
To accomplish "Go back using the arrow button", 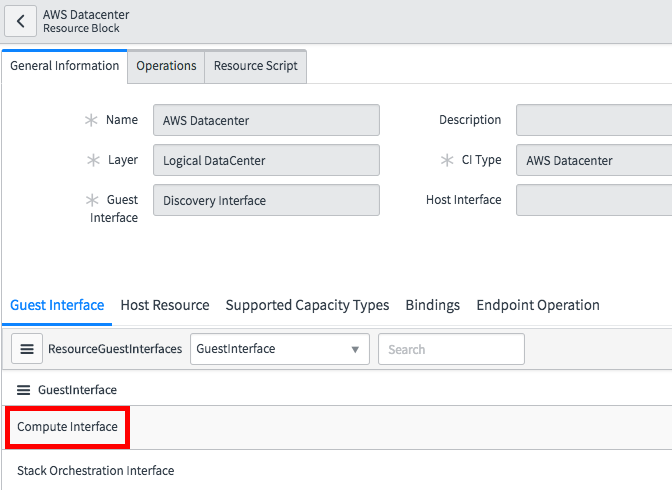I will (x=20, y=21).
